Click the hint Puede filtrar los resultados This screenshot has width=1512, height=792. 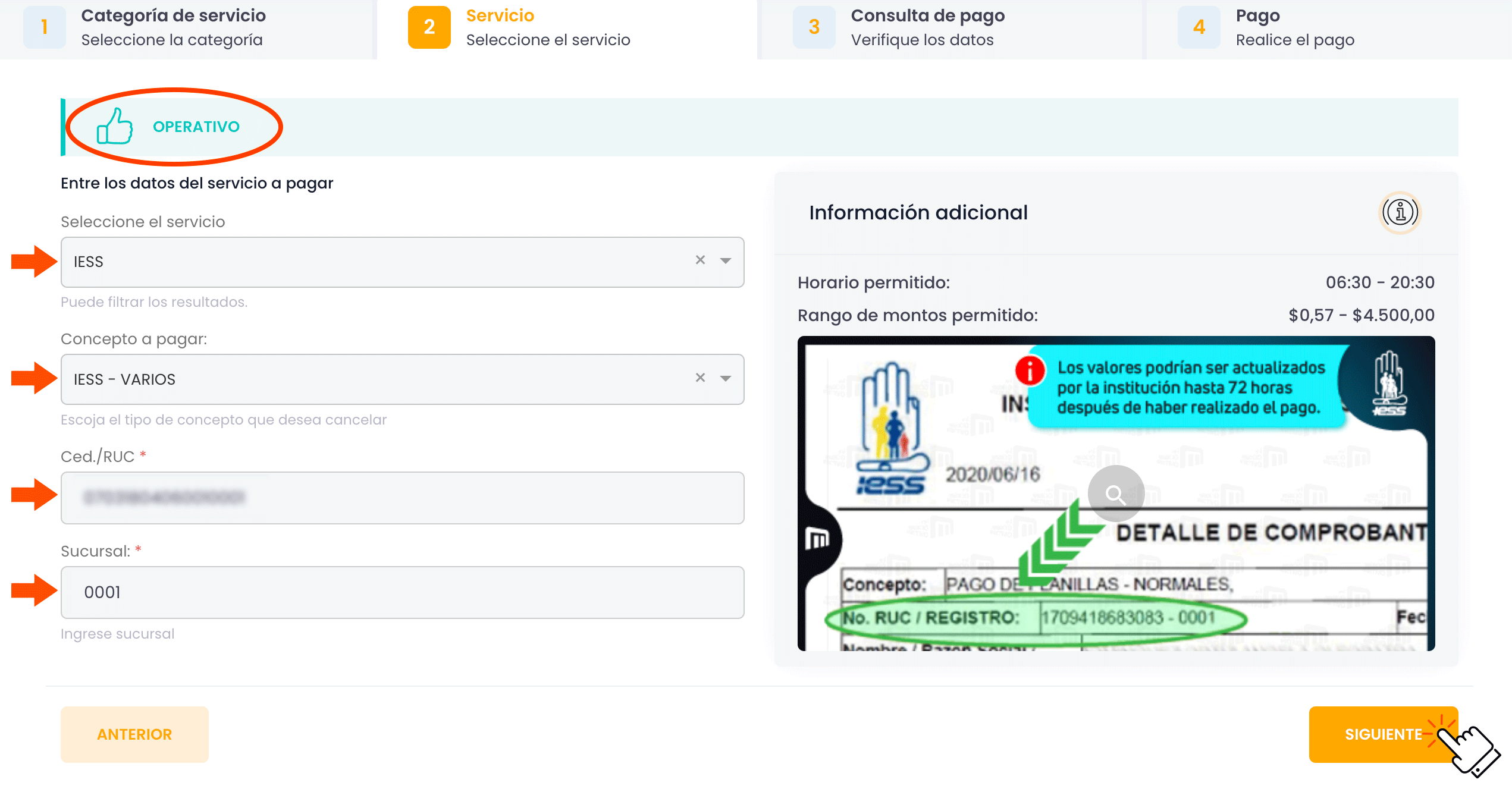[154, 302]
